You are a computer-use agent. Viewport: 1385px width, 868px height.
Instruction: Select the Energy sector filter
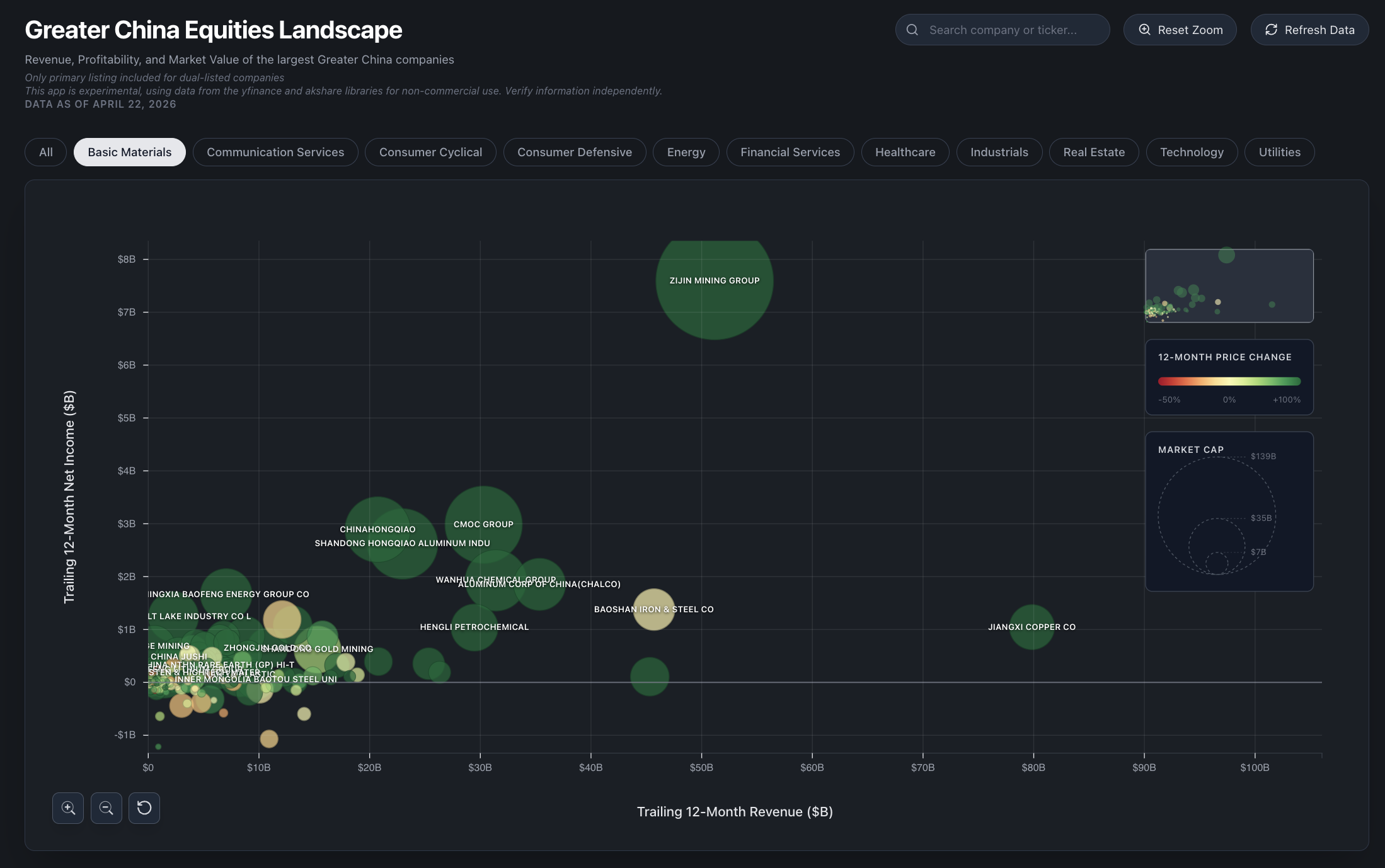click(x=686, y=152)
